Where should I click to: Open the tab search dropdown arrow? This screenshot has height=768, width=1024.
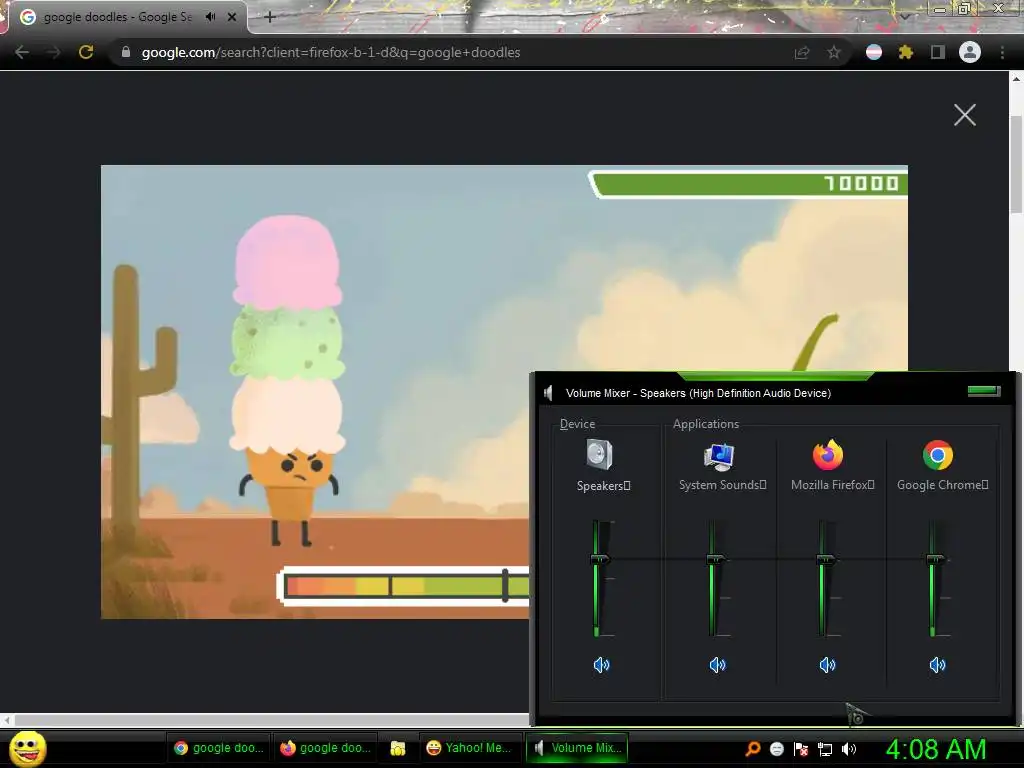pos(905,16)
